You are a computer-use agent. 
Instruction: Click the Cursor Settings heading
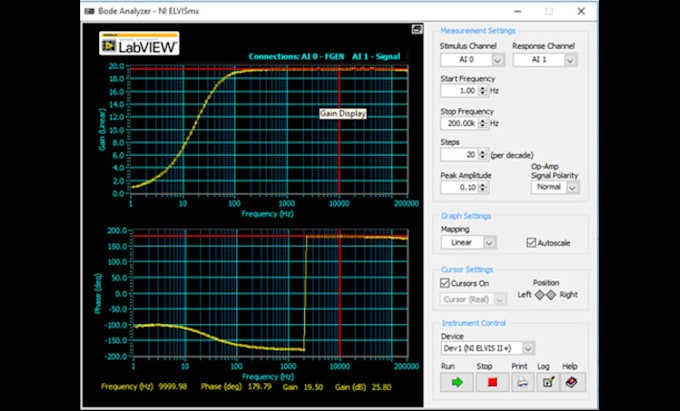pyautogui.click(x=467, y=269)
